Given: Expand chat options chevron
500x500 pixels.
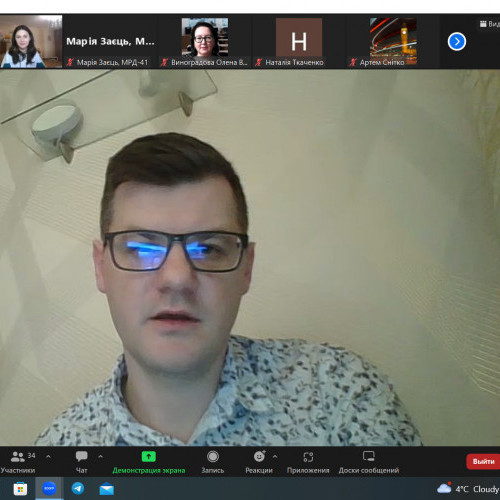Looking at the screenshot, I should pyautogui.click(x=101, y=456).
